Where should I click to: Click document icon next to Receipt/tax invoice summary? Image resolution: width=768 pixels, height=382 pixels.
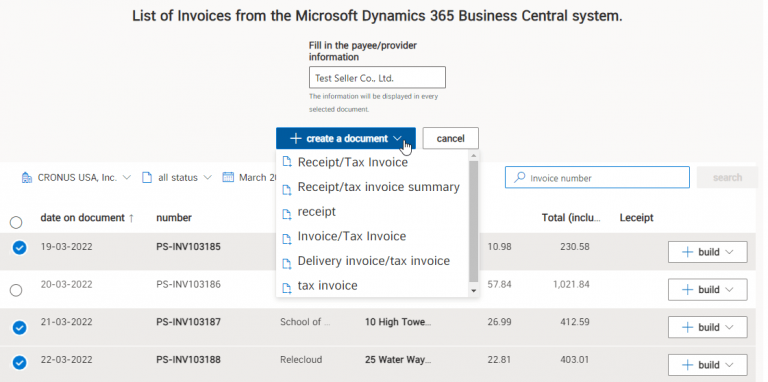pos(287,189)
